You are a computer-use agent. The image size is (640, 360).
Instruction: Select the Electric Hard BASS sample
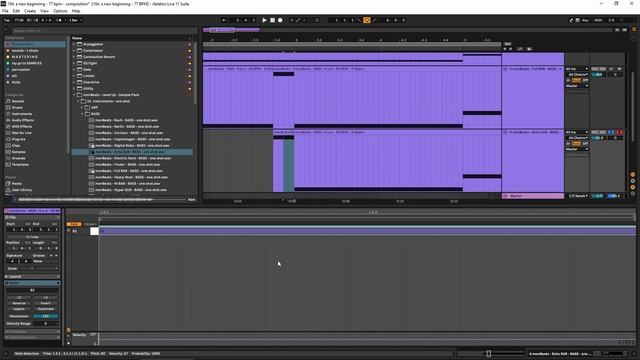133,158
